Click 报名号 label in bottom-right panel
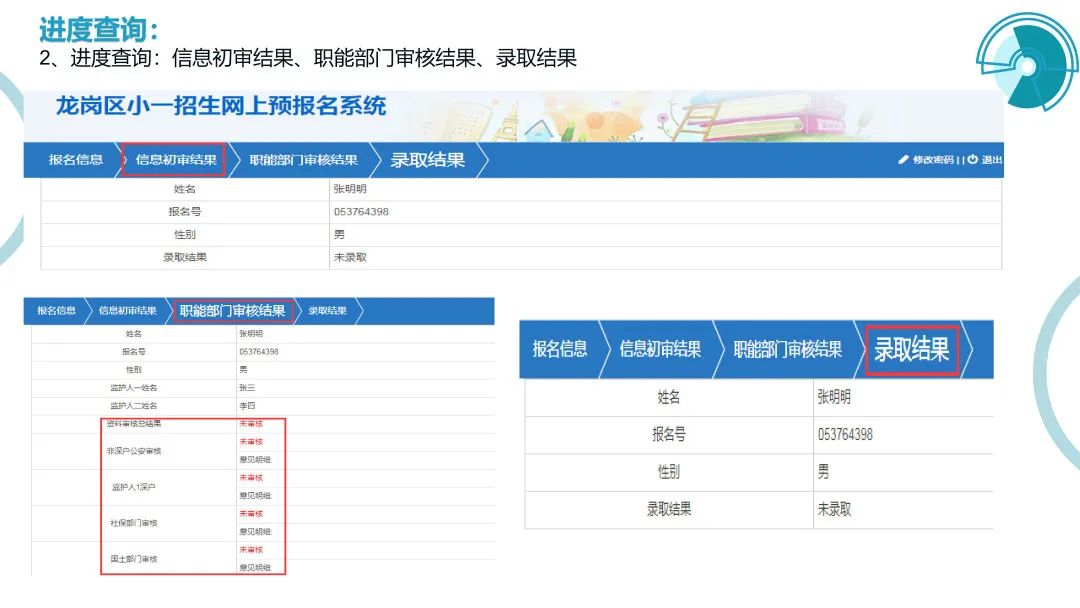The width and height of the screenshot is (1080, 608). [668, 434]
